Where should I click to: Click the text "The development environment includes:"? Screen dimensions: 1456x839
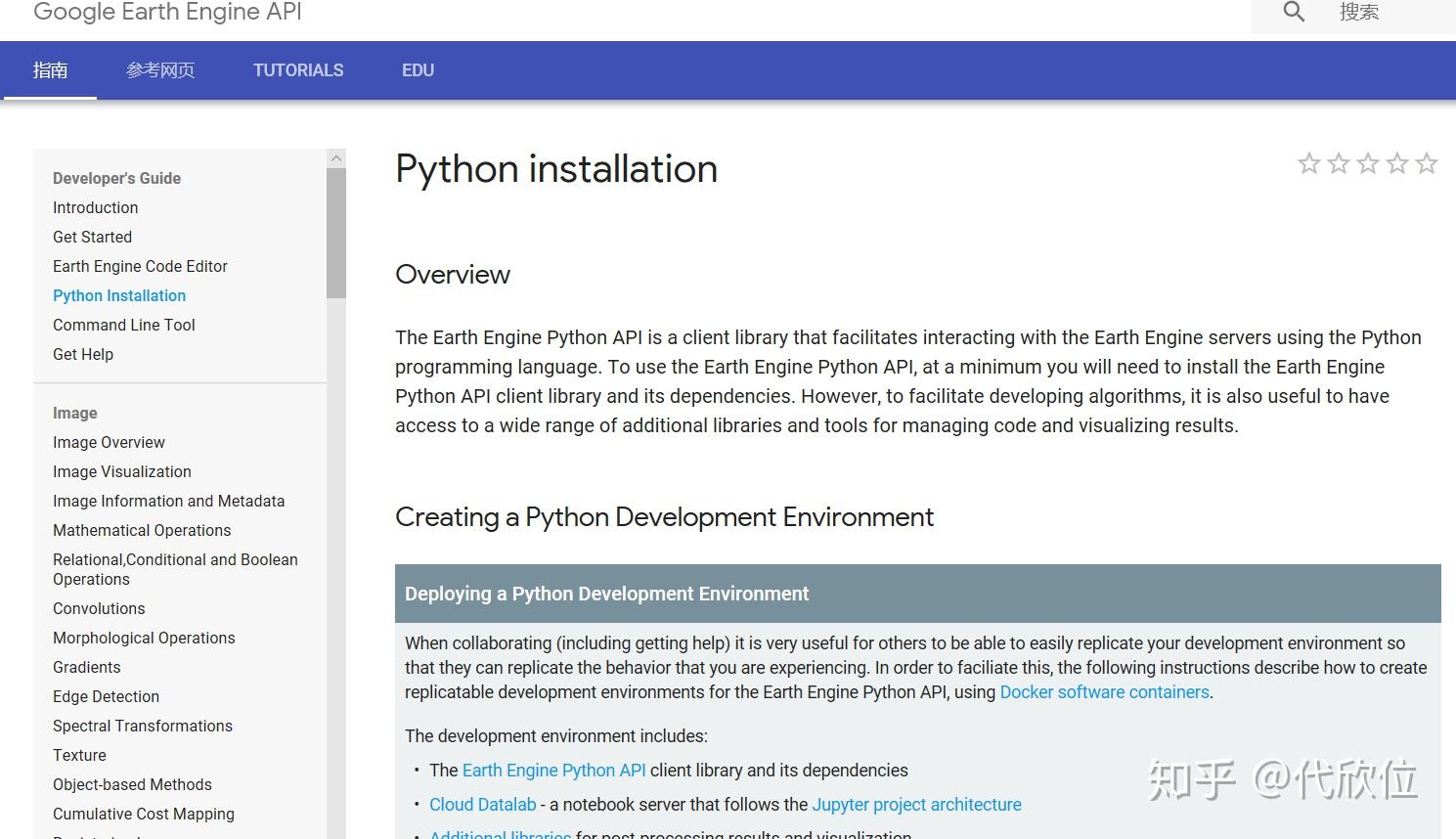(x=556, y=736)
